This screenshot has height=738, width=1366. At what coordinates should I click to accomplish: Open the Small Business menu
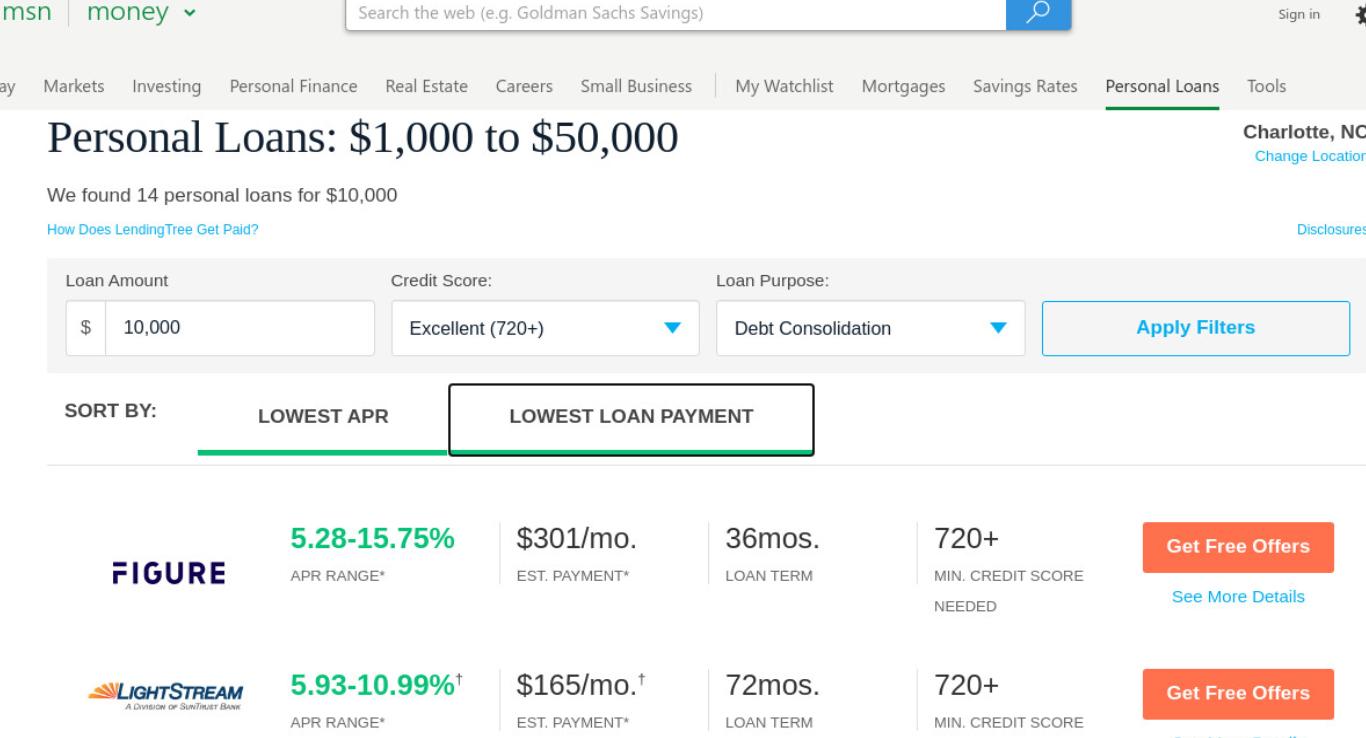(636, 86)
